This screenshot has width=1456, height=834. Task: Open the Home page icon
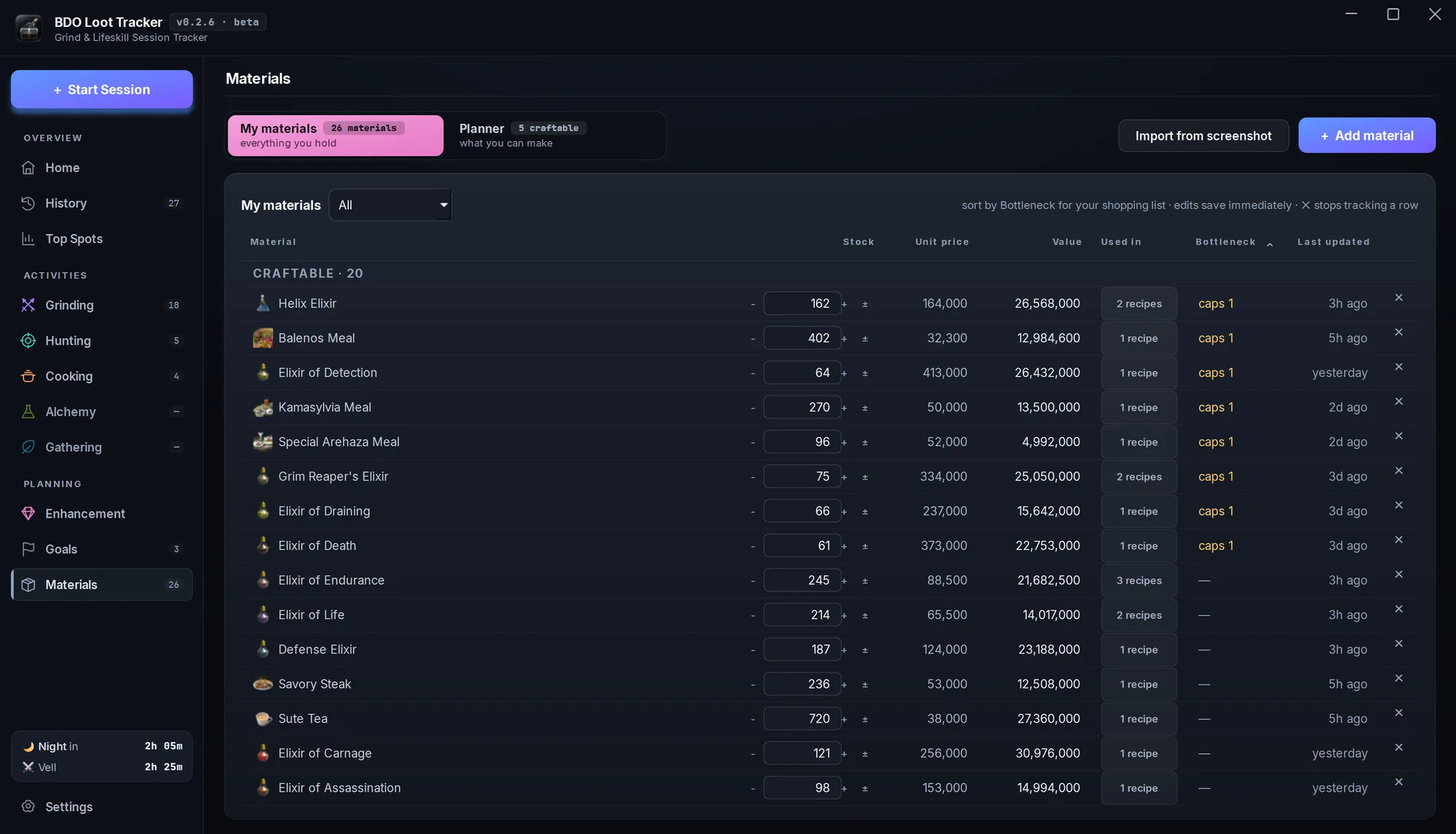tap(28, 168)
